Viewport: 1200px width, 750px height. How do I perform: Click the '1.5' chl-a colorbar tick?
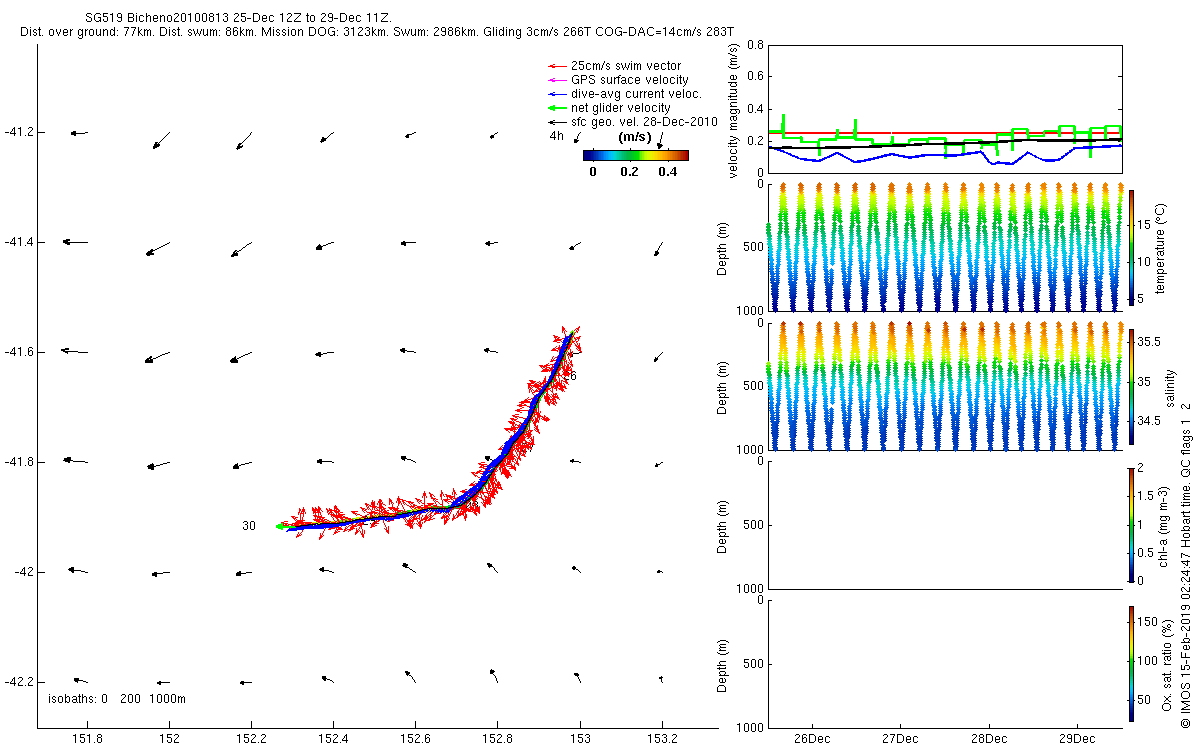pyautogui.click(x=1146, y=495)
